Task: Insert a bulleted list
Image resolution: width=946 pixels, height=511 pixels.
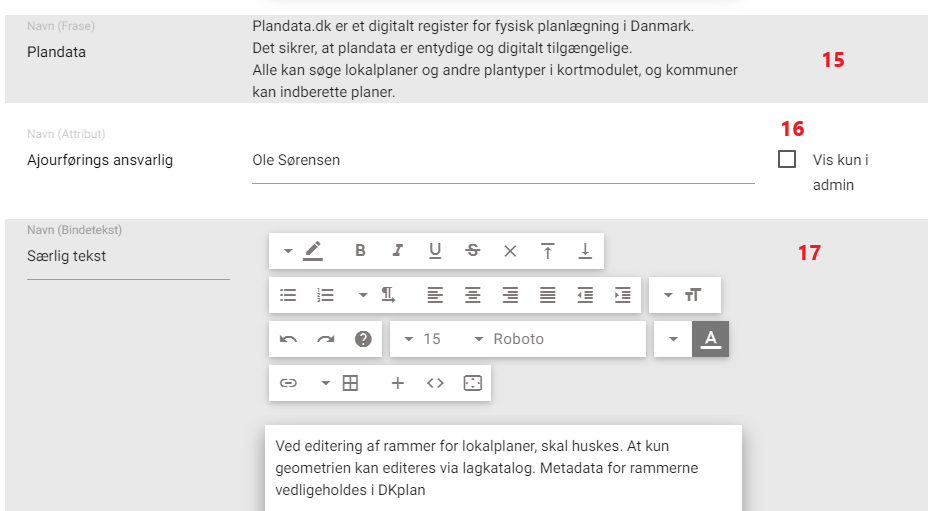Action: [288, 295]
